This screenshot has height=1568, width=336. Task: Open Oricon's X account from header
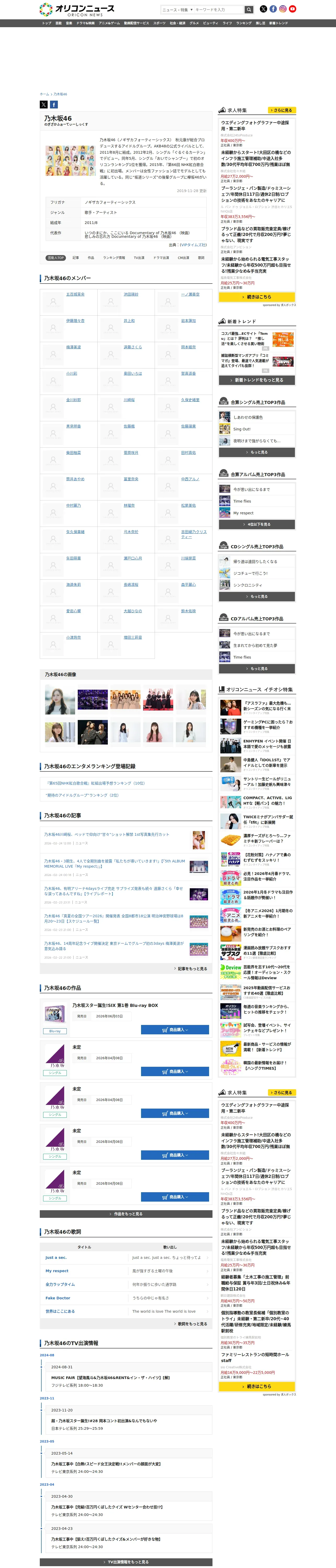pos(264,9)
